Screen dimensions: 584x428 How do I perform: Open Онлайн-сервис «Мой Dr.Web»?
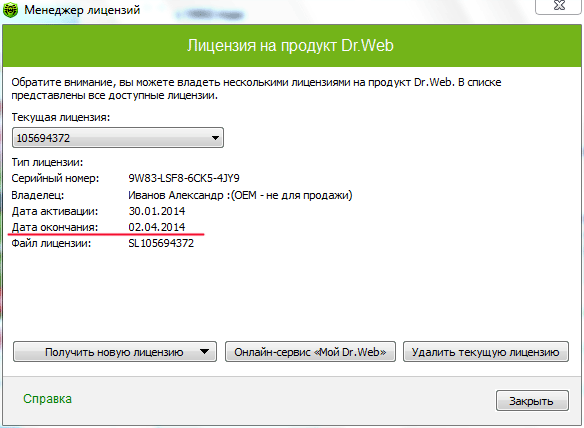coord(310,352)
